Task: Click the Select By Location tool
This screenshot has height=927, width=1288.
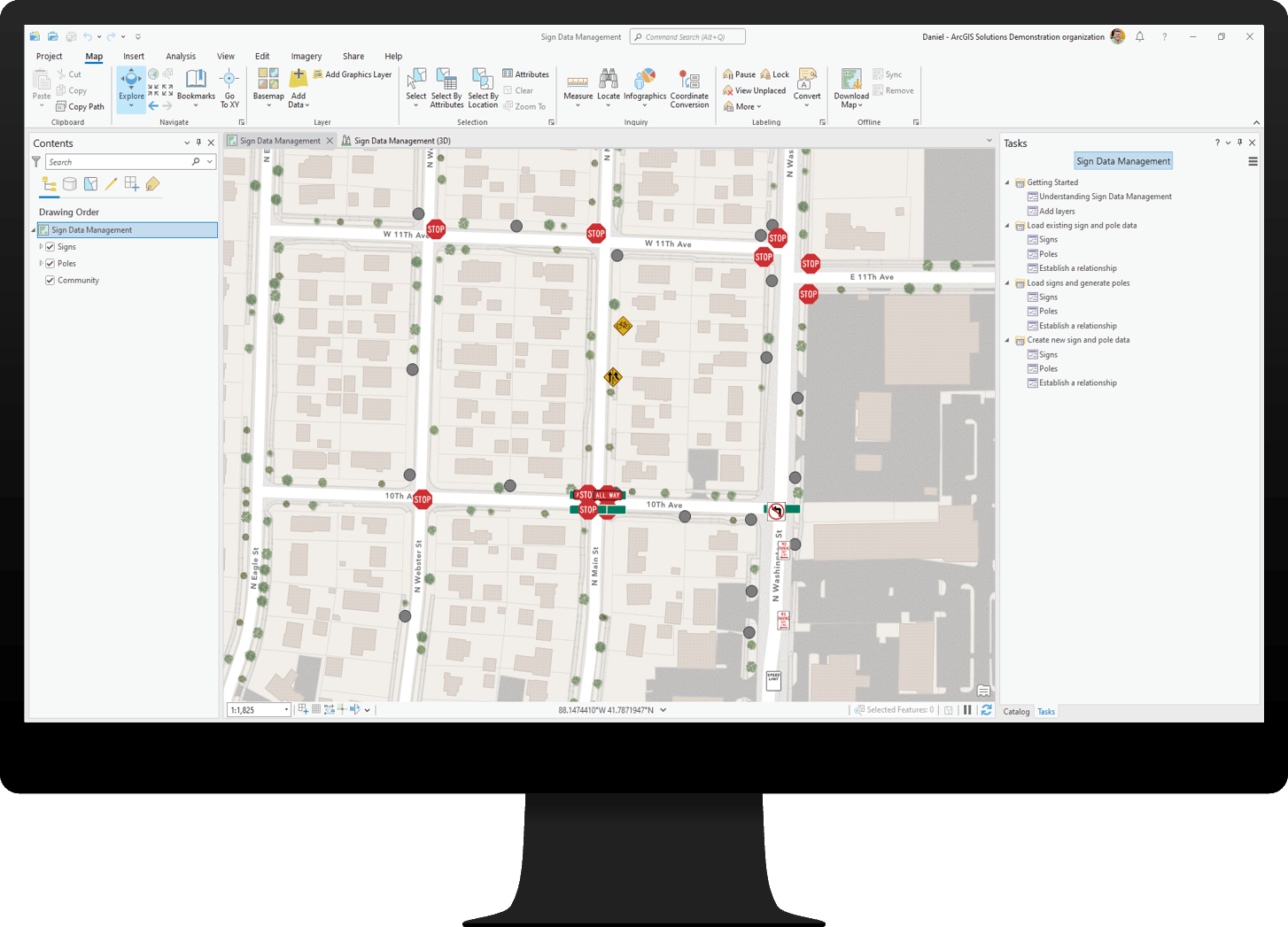Action: click(x=482, y=87)
